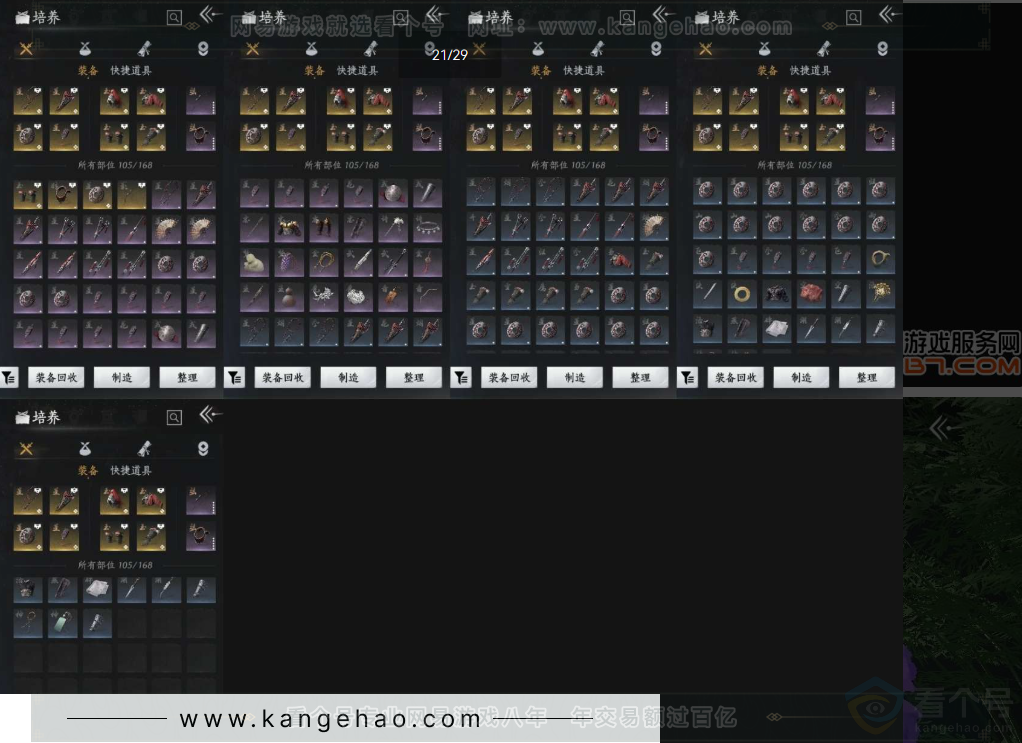The height and width of the screenshot is (743, 1022).
Task: Open the filter in the second panel
Action: [235, 377]
